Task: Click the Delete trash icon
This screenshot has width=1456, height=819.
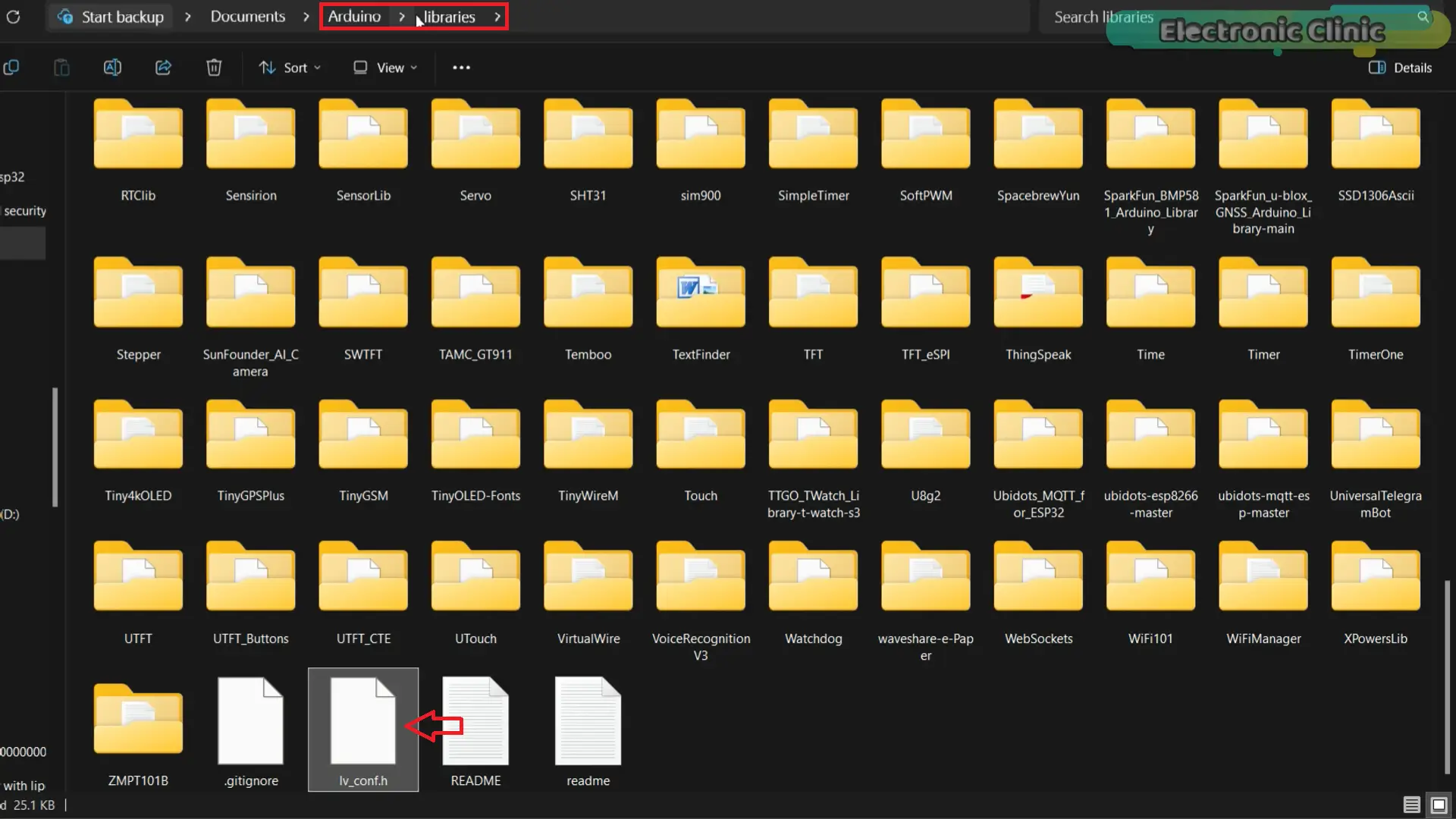Action: [x=214, y=67]
